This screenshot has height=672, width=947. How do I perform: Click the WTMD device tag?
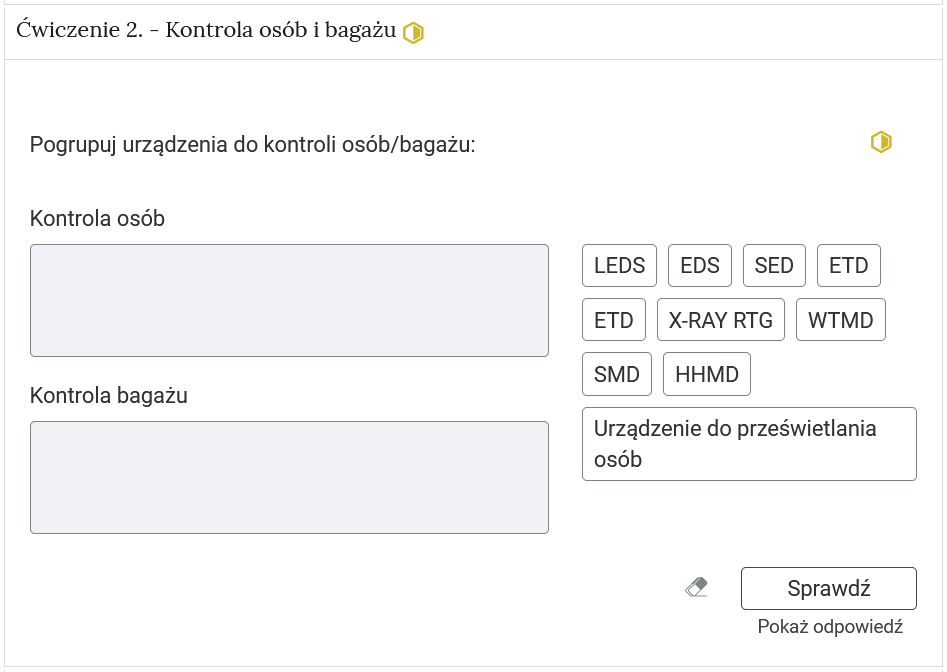coord(841,319)
